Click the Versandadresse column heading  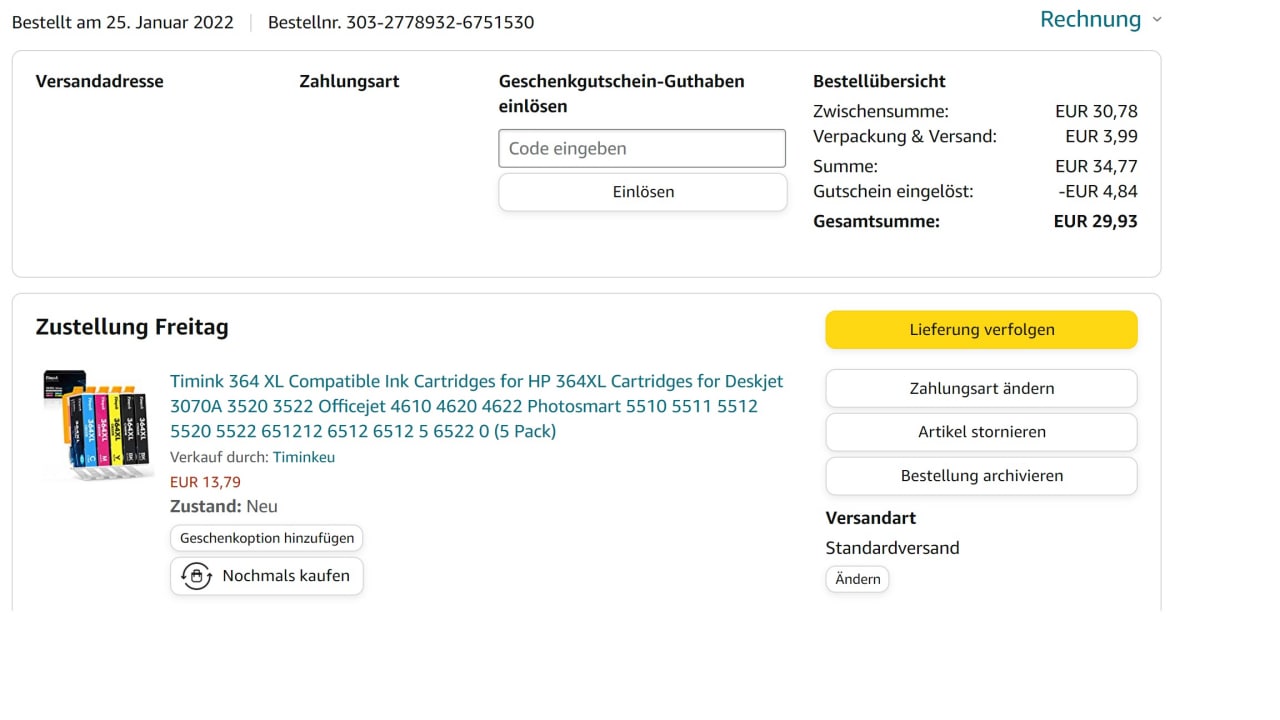pyautogui.click(x=99, y=82)
